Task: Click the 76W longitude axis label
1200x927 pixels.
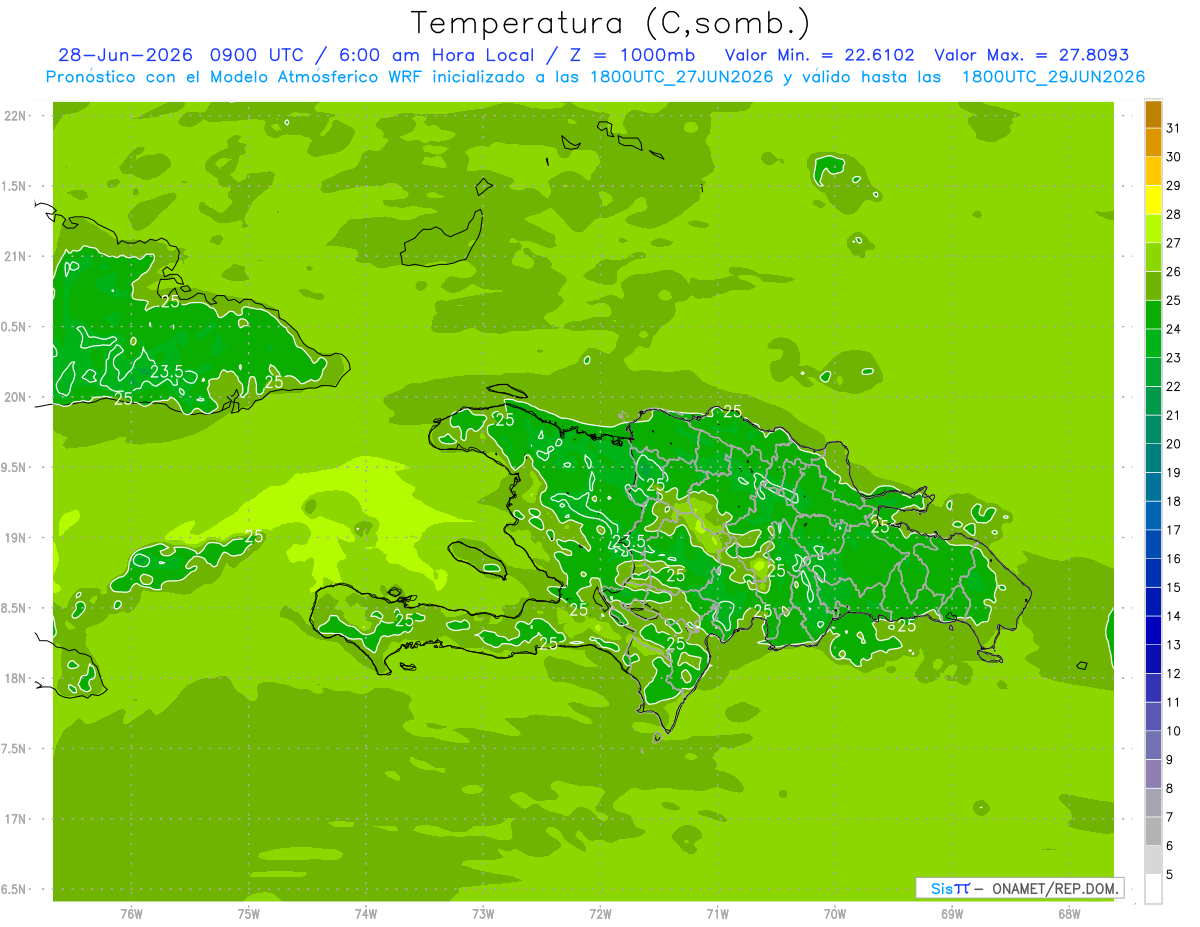Action: 131,914
